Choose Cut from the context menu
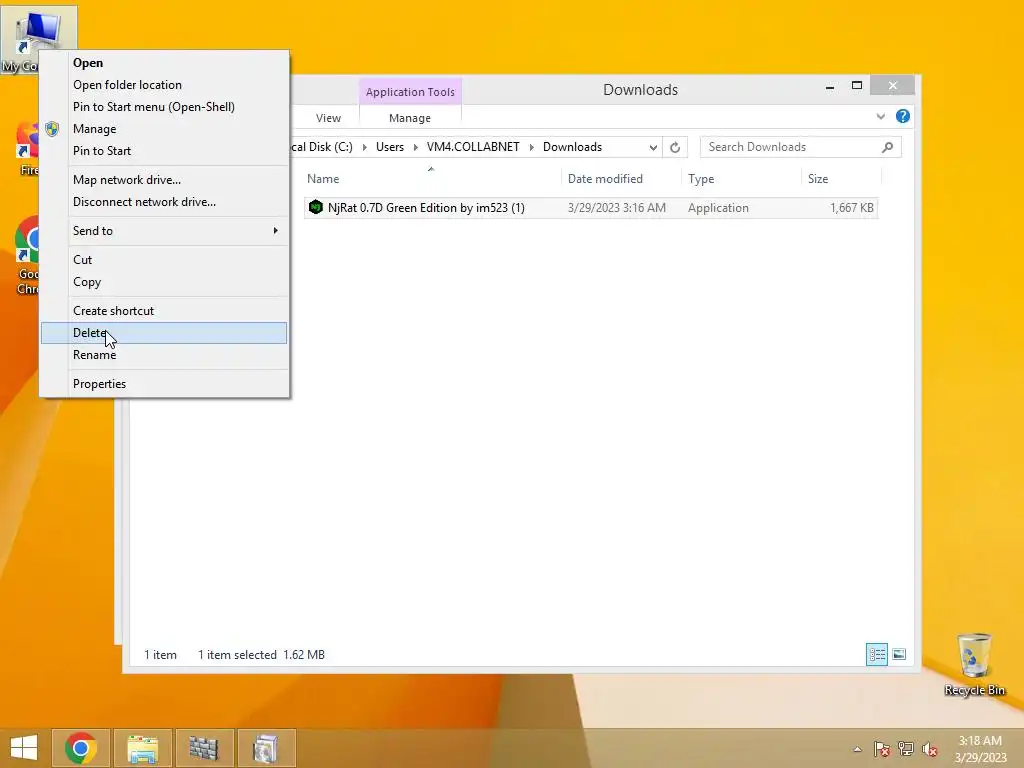Viewport: 1024px width, 768px height. click(x=164, y=259)
